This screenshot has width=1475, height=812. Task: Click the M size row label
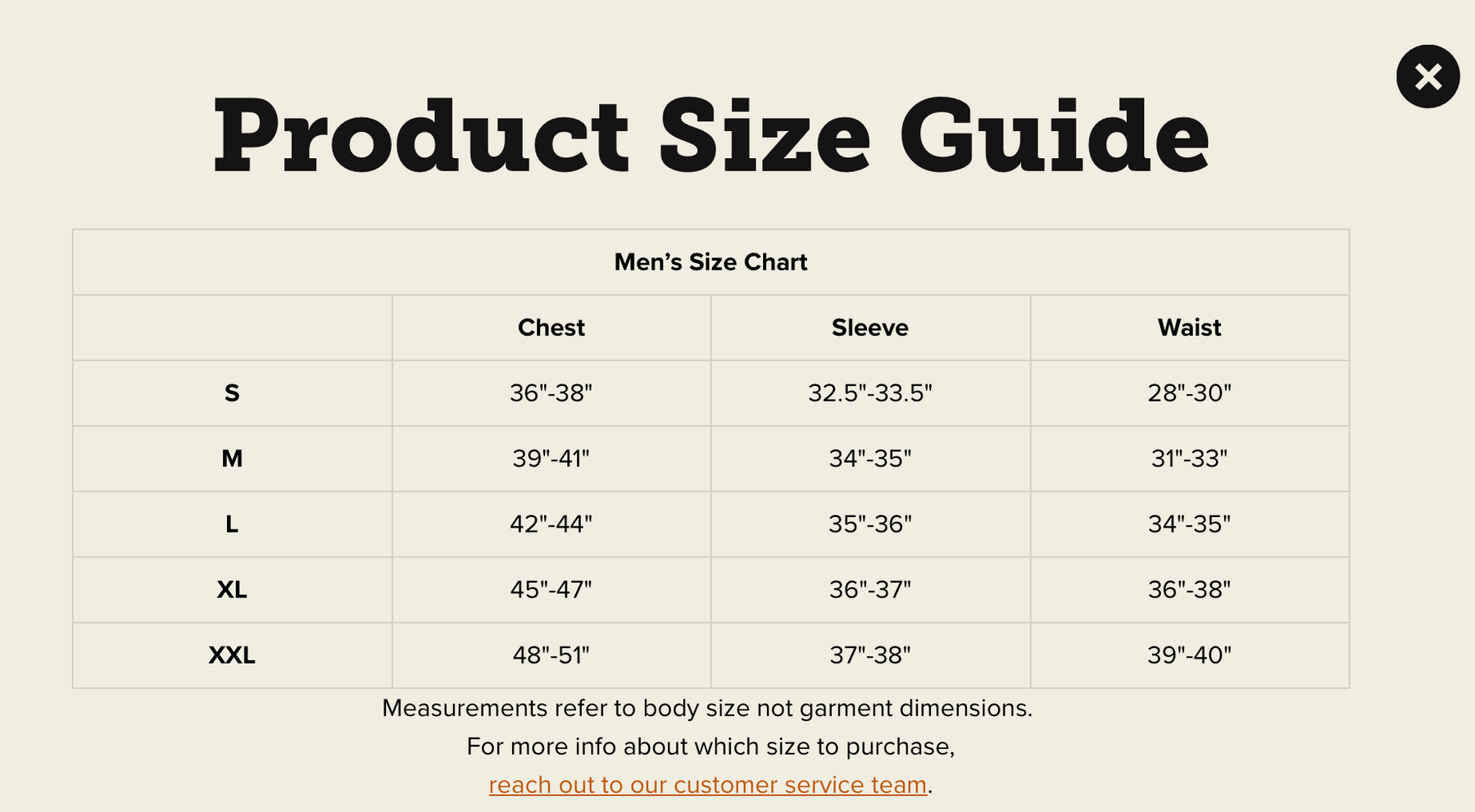coord(232,459)
